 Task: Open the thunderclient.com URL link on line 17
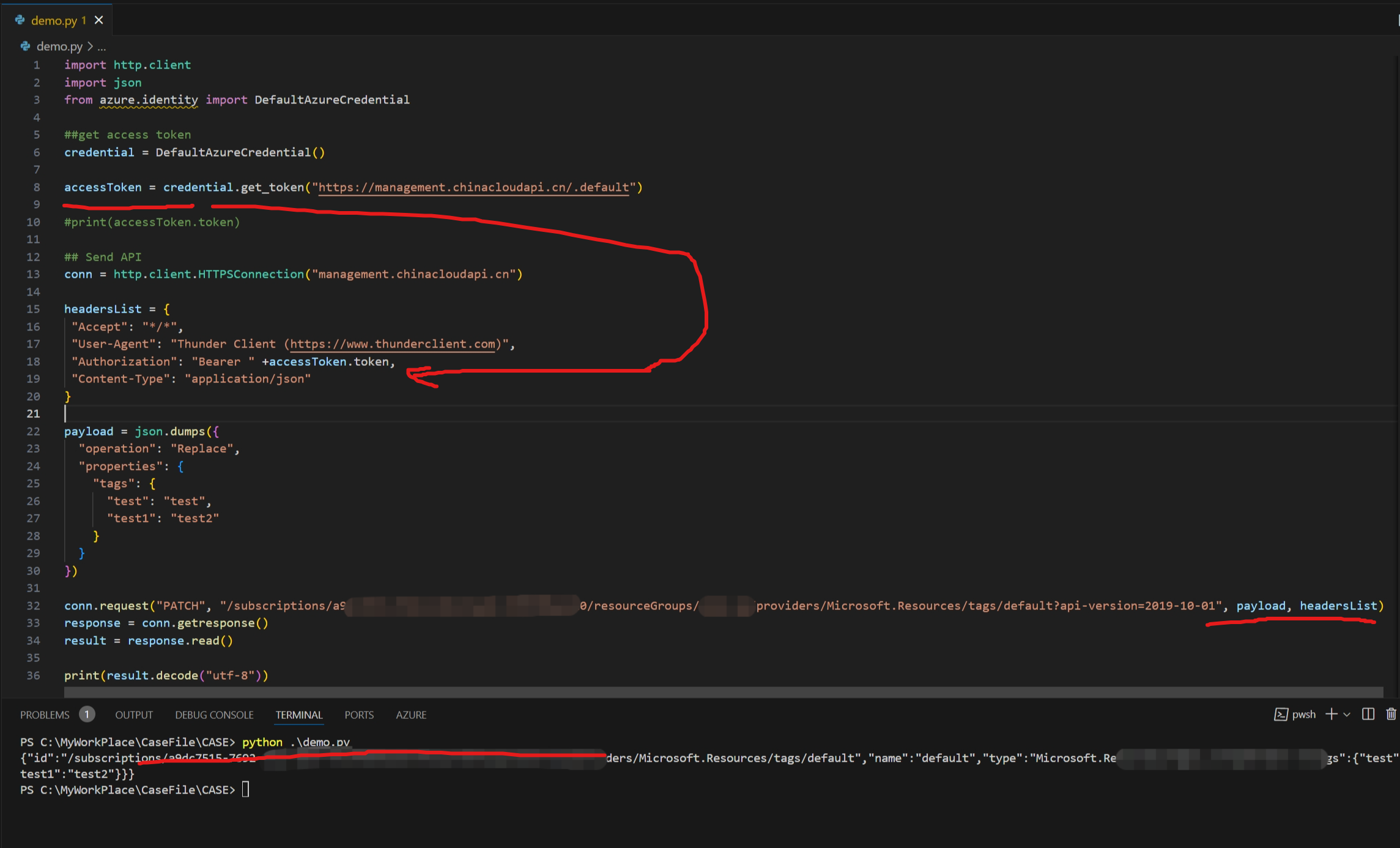click(392, 344)
